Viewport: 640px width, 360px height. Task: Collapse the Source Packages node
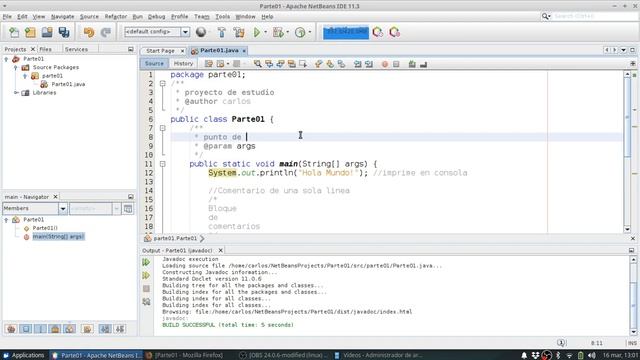pyautogui.click(x=16, y=67)
